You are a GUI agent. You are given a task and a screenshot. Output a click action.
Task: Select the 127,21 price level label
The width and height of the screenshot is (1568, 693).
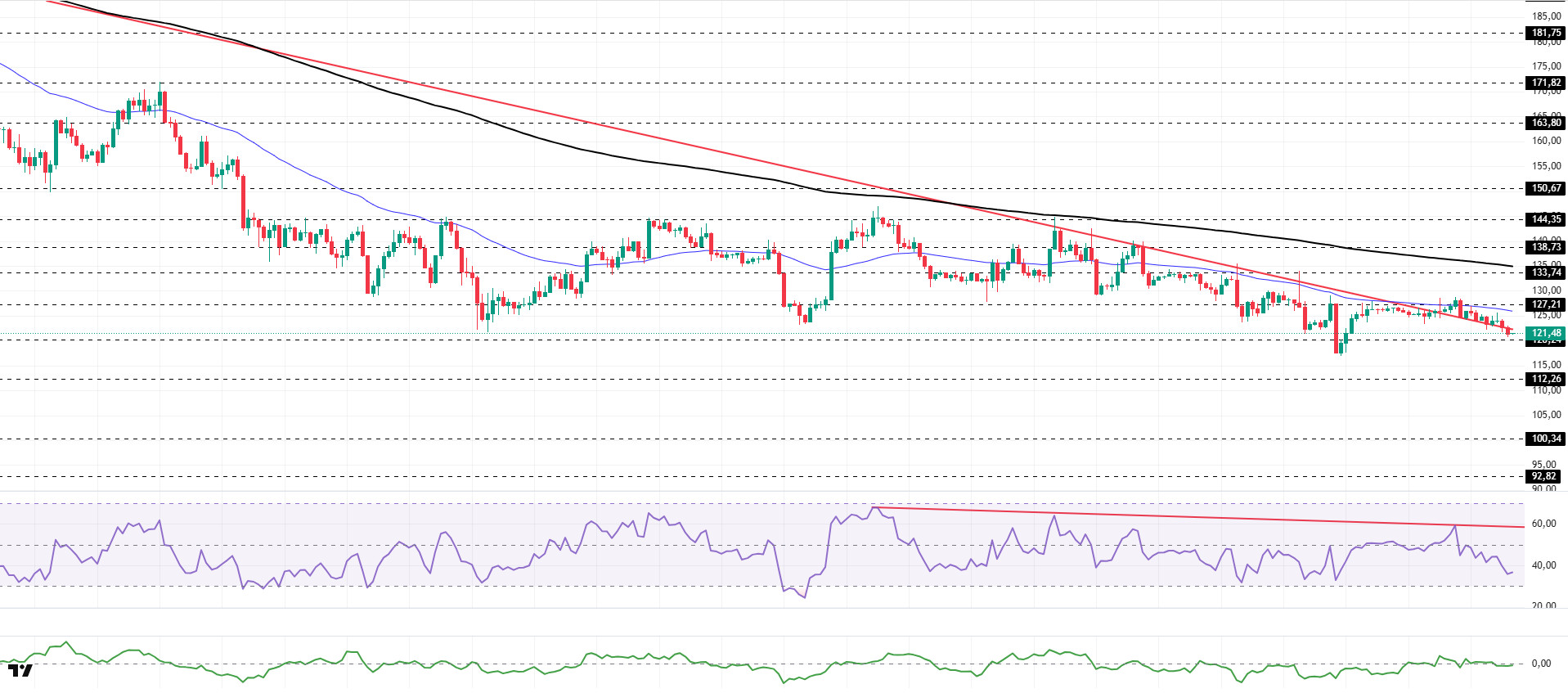tap(1545, 304)
